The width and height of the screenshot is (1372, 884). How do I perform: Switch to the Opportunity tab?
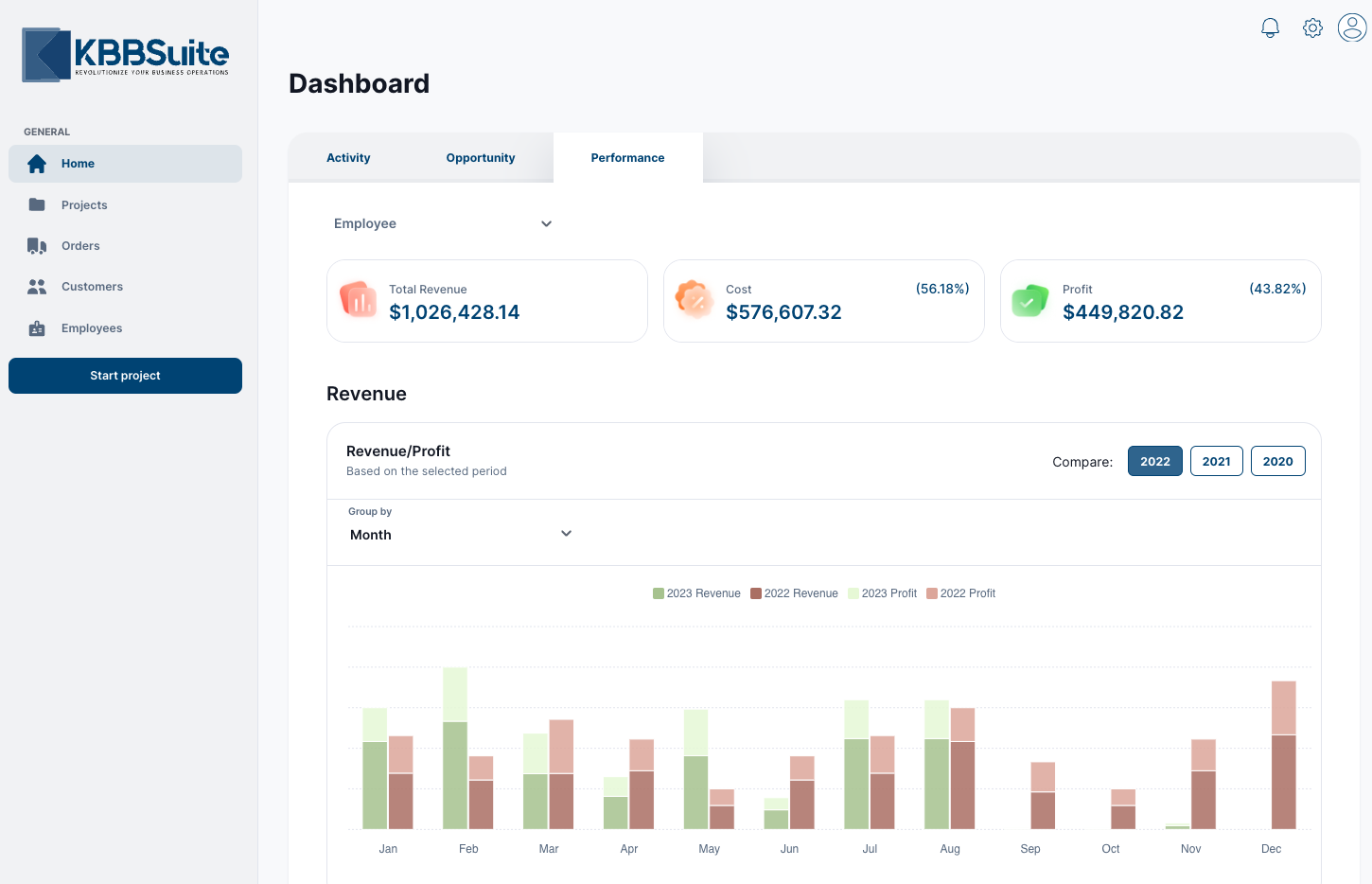tap(481, 158)
